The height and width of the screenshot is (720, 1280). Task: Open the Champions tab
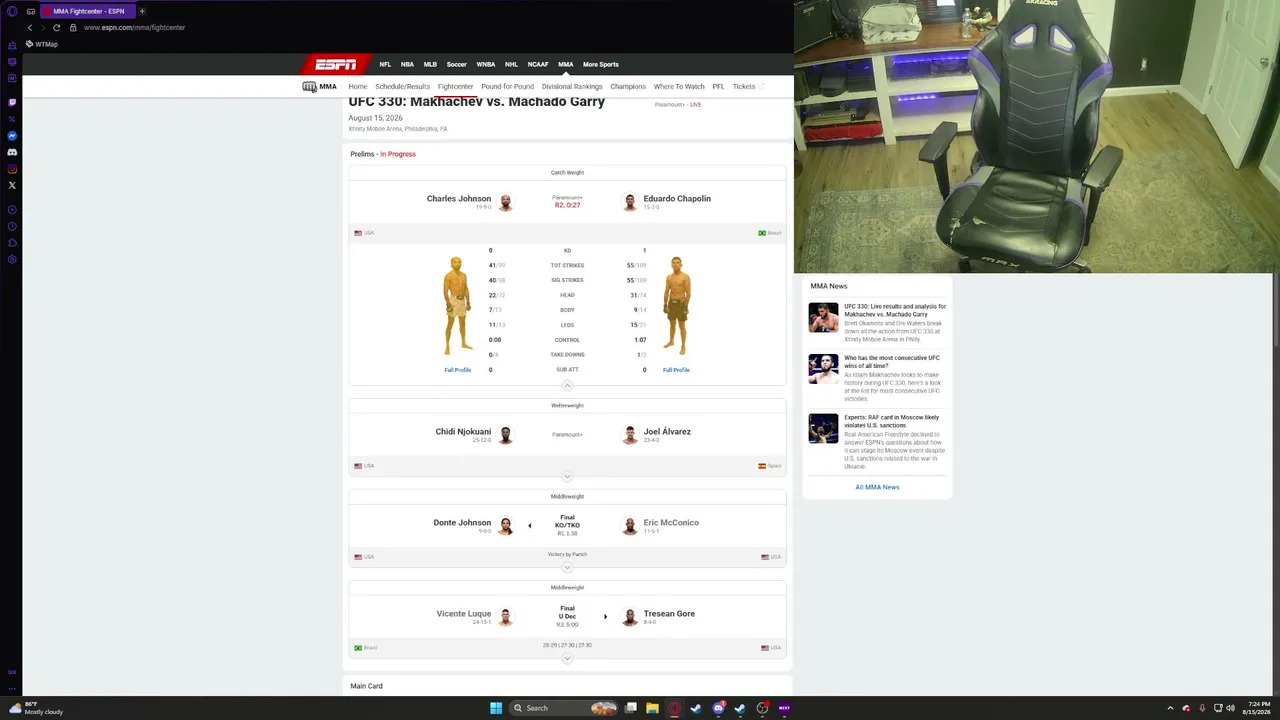[628, 87]
